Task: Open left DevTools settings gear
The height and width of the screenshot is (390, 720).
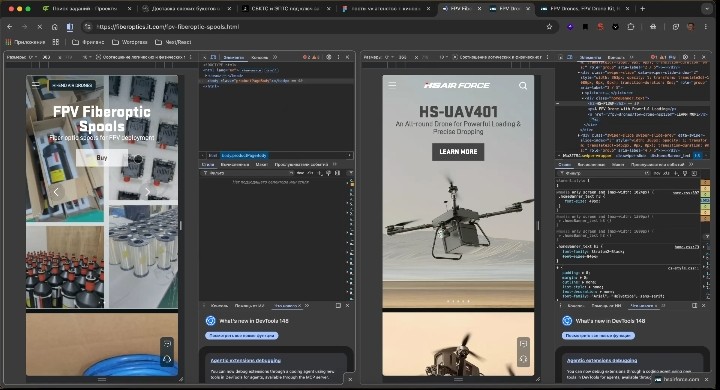Action: [329, 57]
